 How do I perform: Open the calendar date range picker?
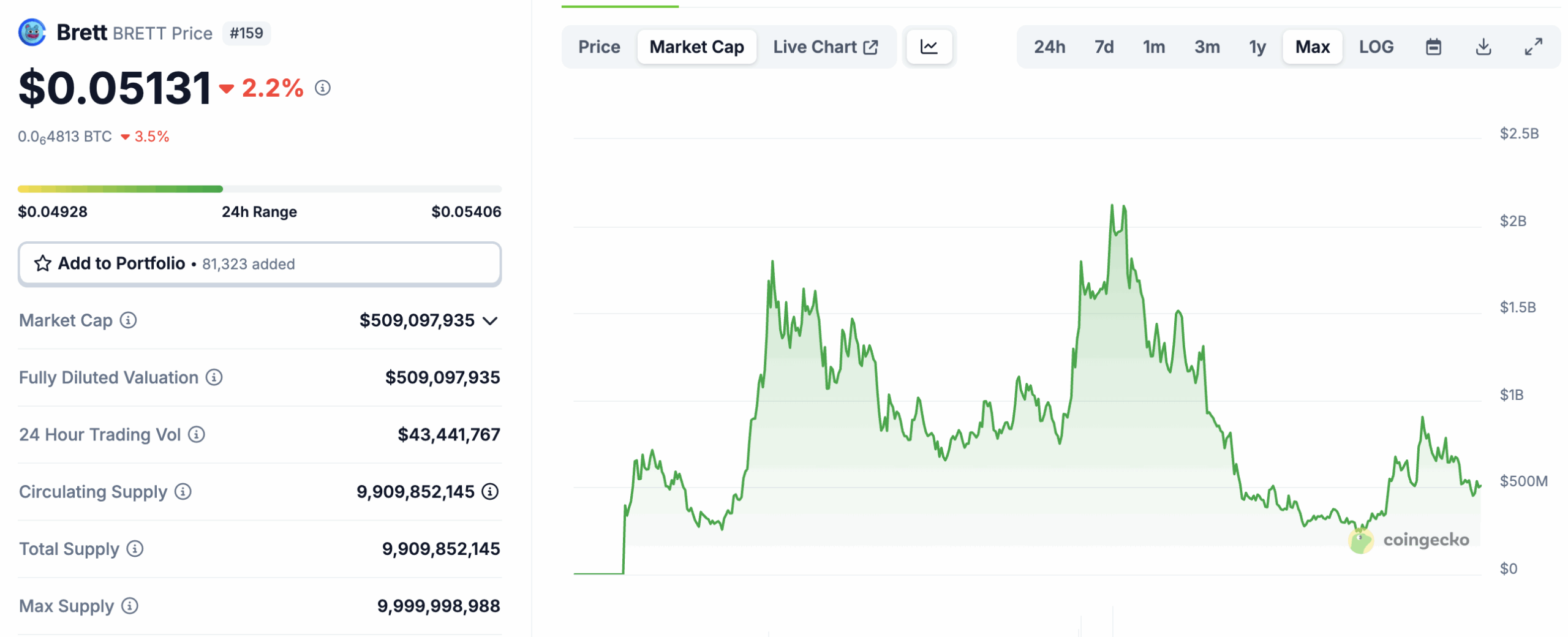[x=1433, y=47]
